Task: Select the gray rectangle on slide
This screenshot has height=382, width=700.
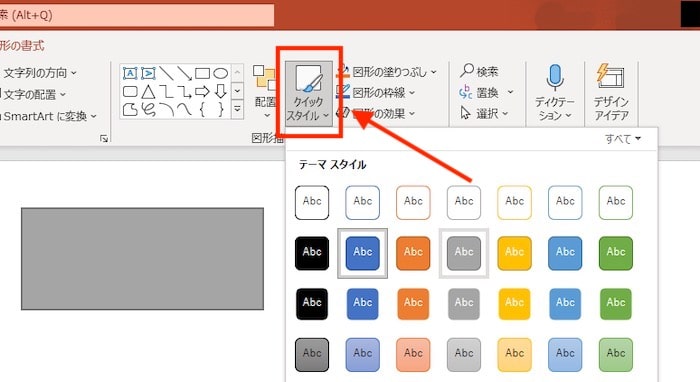Action: coord(142,259)
